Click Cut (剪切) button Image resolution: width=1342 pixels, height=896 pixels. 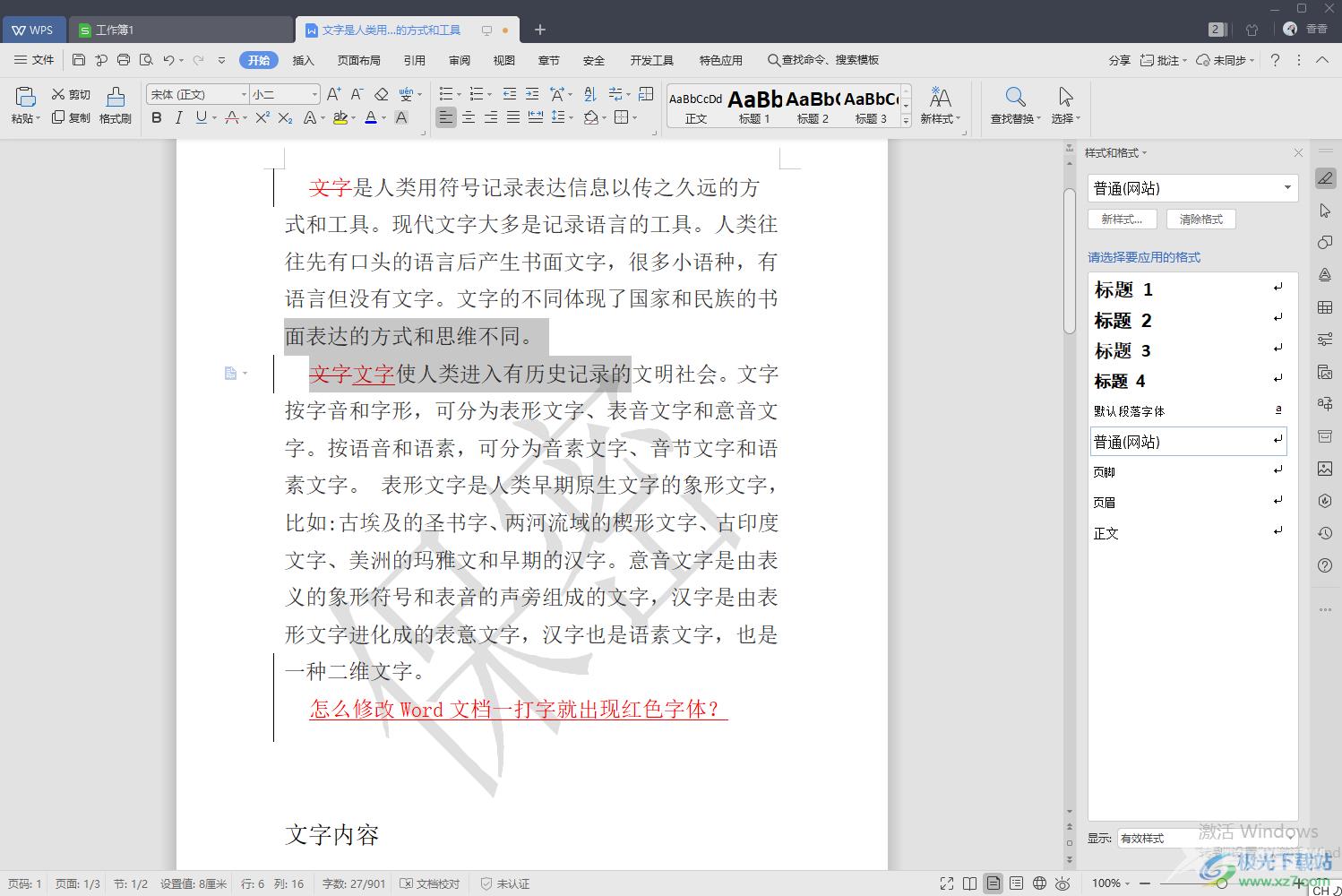pos(71,94)
